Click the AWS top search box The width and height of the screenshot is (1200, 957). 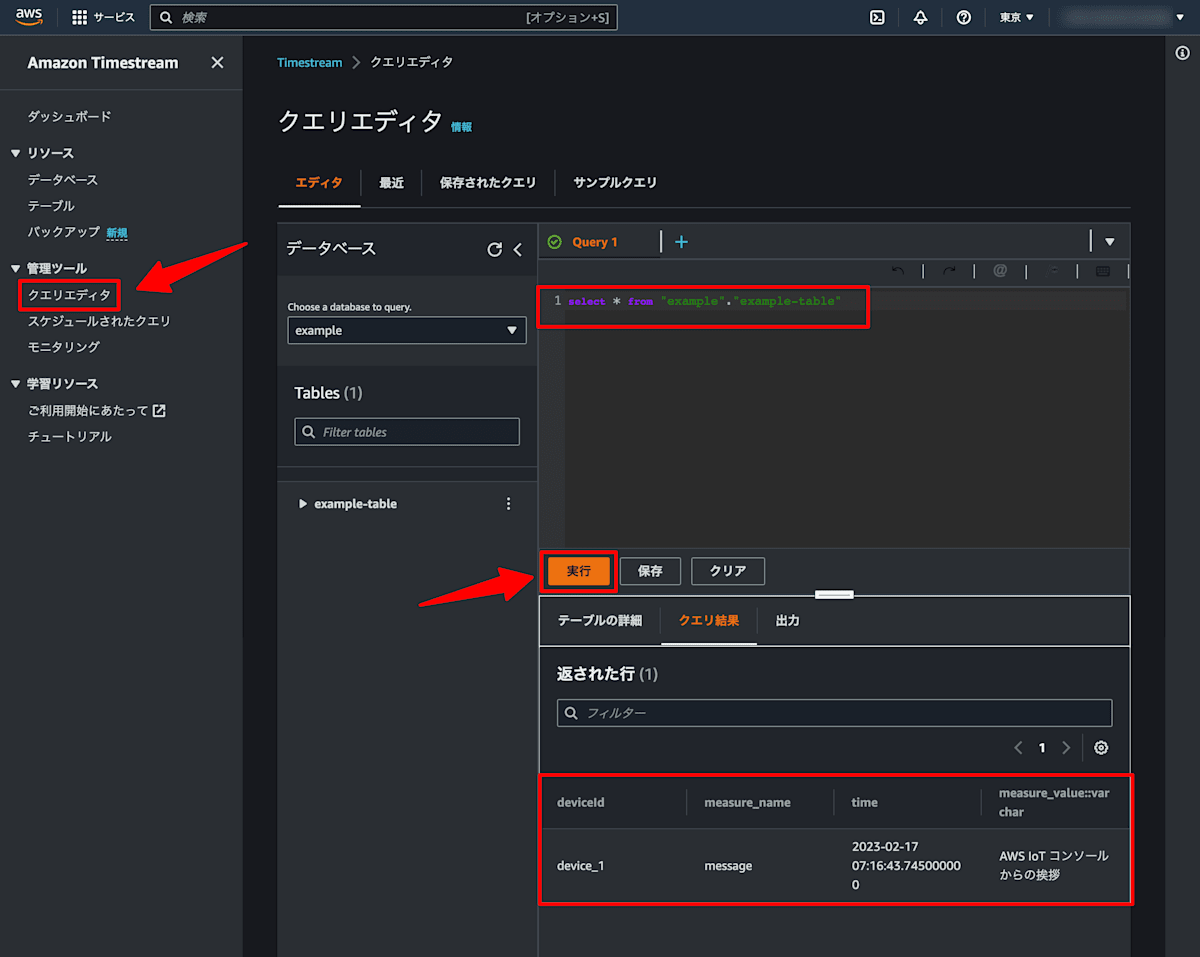tap(383, 17)
